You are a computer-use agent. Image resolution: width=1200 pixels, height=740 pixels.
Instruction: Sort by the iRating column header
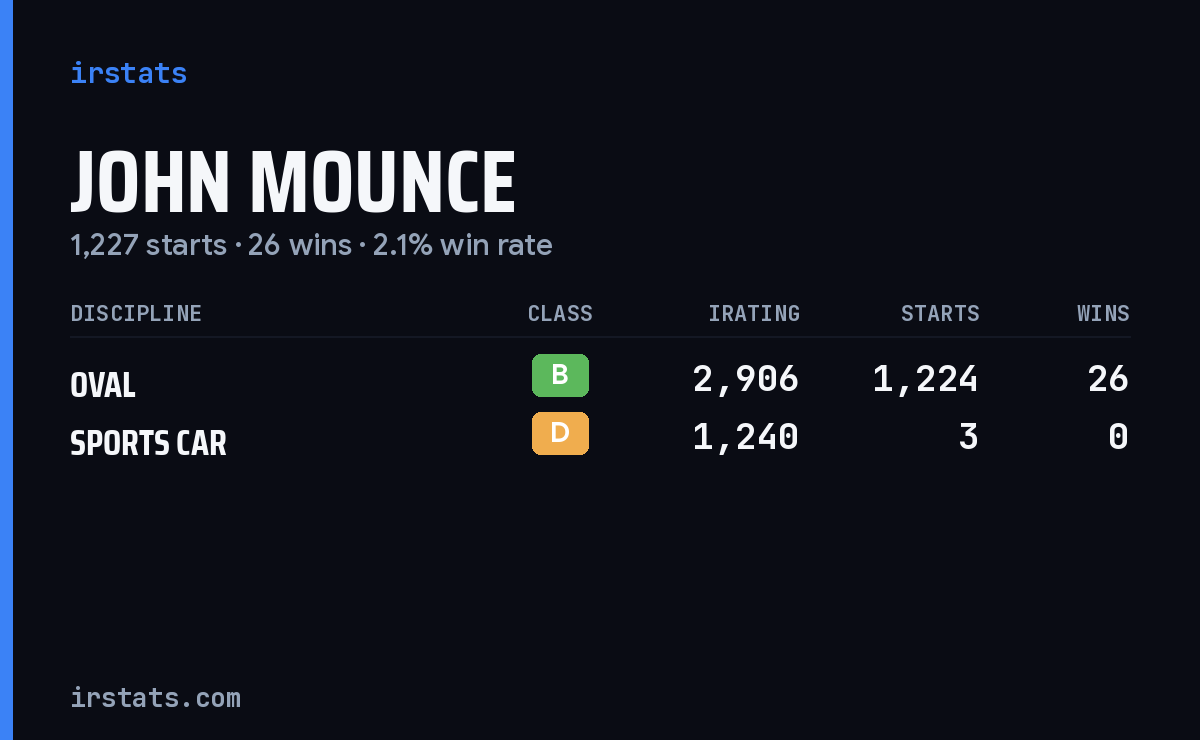pyautogui.click(x=754, y=313)
